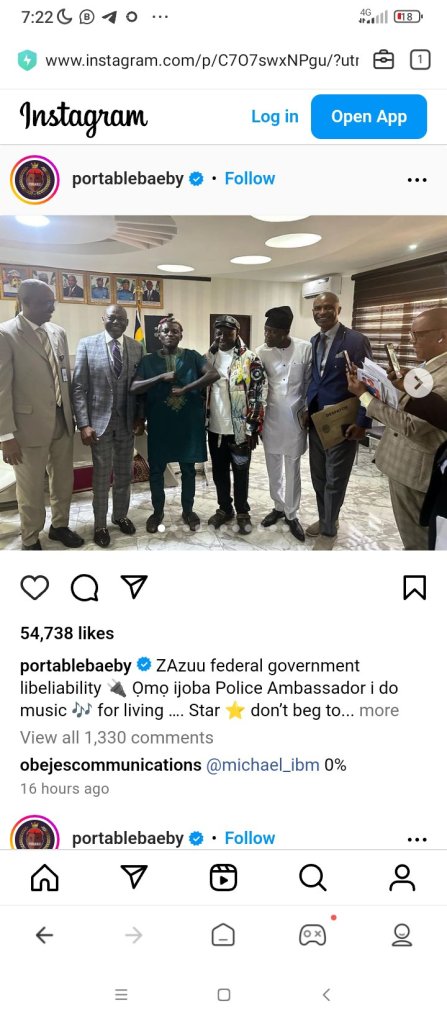Image resolution: width=447 pixels, height=1024 pixels.
Task: Follow portablebaeby on the first post
Action: pyautogui.click(x=250, y=178)
